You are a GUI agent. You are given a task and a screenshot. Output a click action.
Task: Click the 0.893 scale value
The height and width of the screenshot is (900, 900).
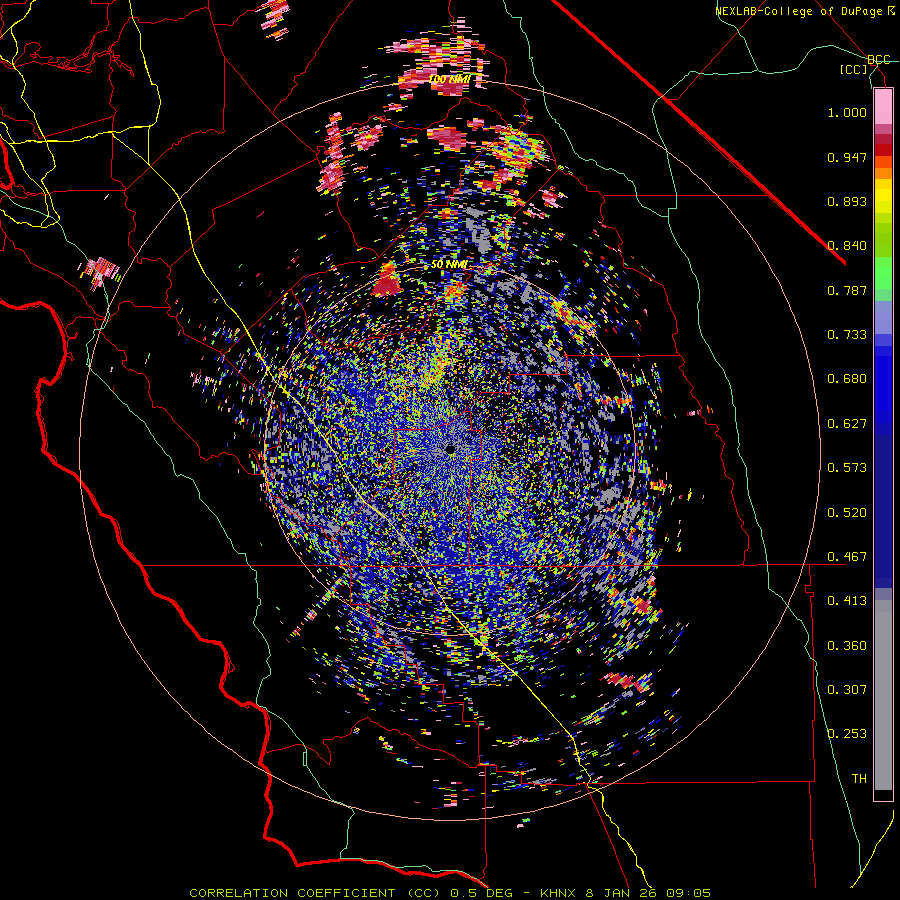tap(847, 201)
